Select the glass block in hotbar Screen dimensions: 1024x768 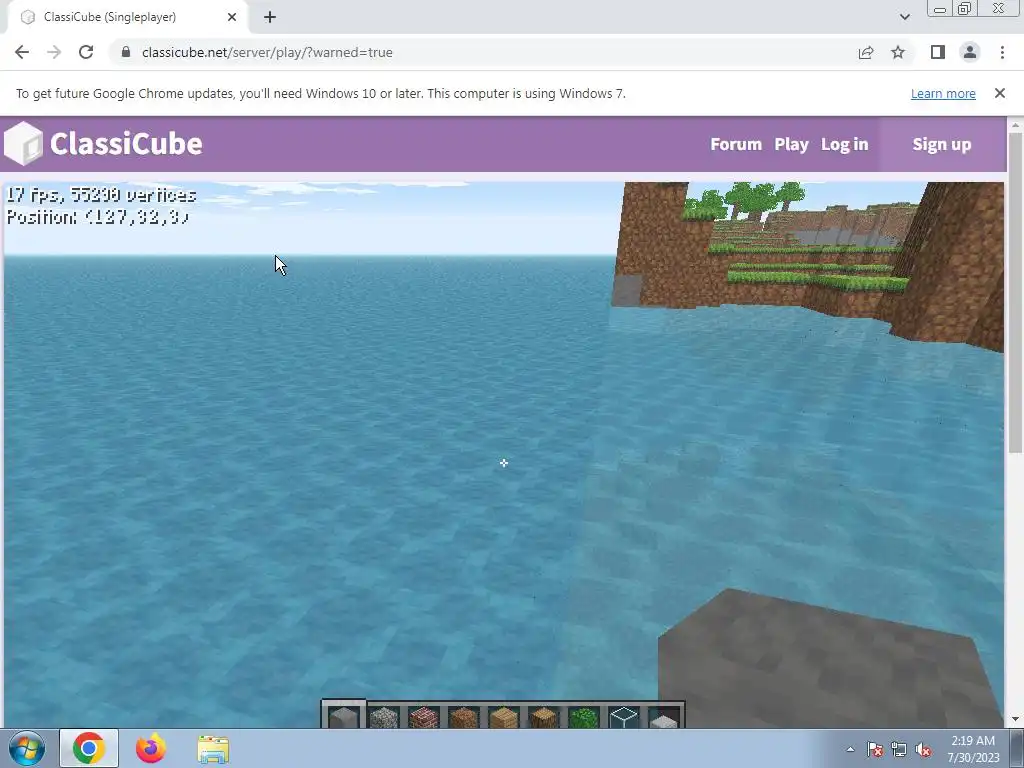[x=624, y=717]
